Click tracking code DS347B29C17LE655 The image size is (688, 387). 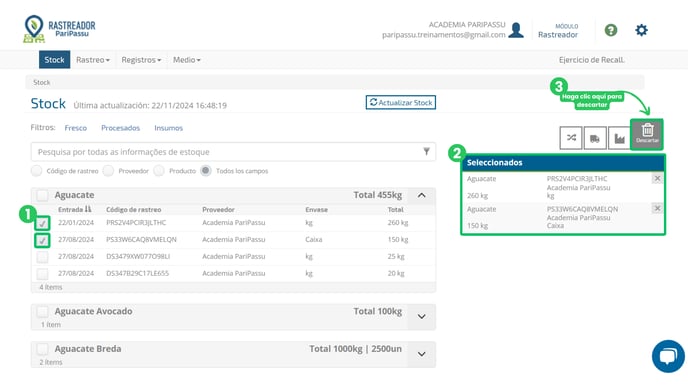(137, 273)
